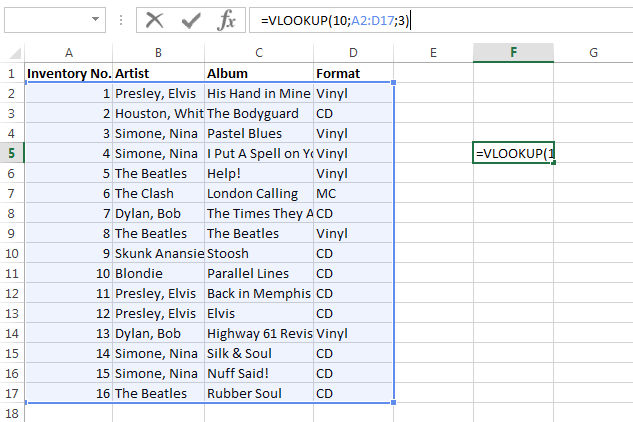The width and height of the screenshot is (633, 422).
Task: Select column C header
Action: click(259, 53)
